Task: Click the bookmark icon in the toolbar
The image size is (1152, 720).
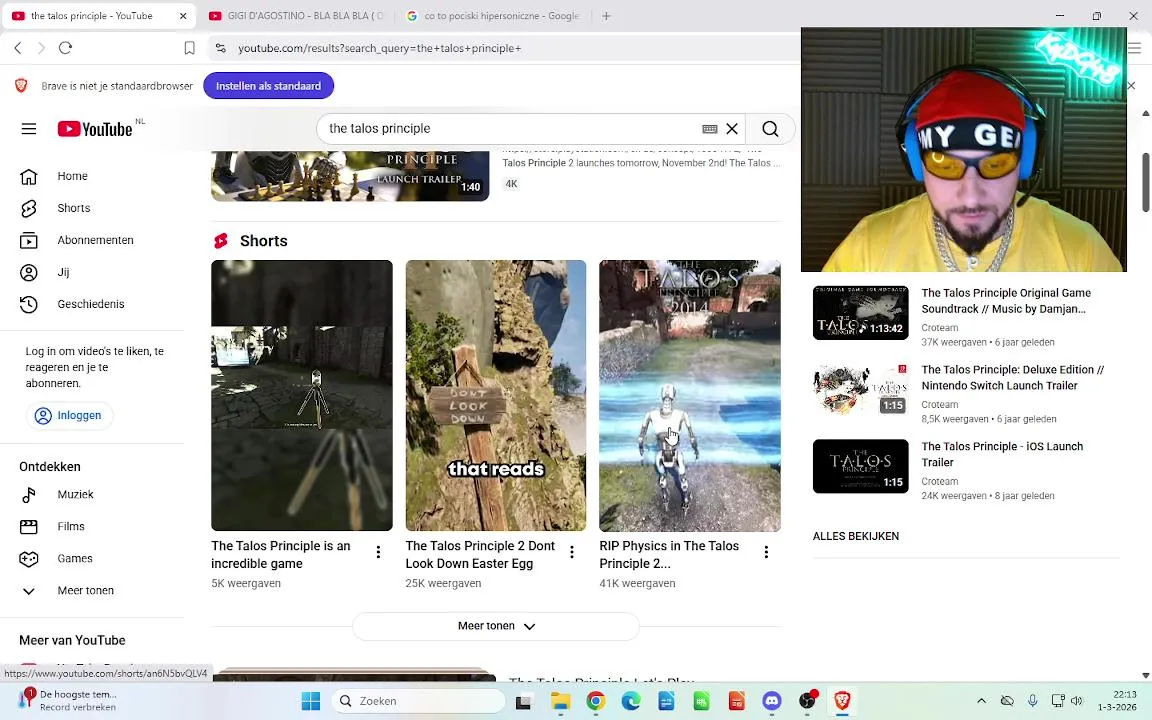Action: pos(189,48)
